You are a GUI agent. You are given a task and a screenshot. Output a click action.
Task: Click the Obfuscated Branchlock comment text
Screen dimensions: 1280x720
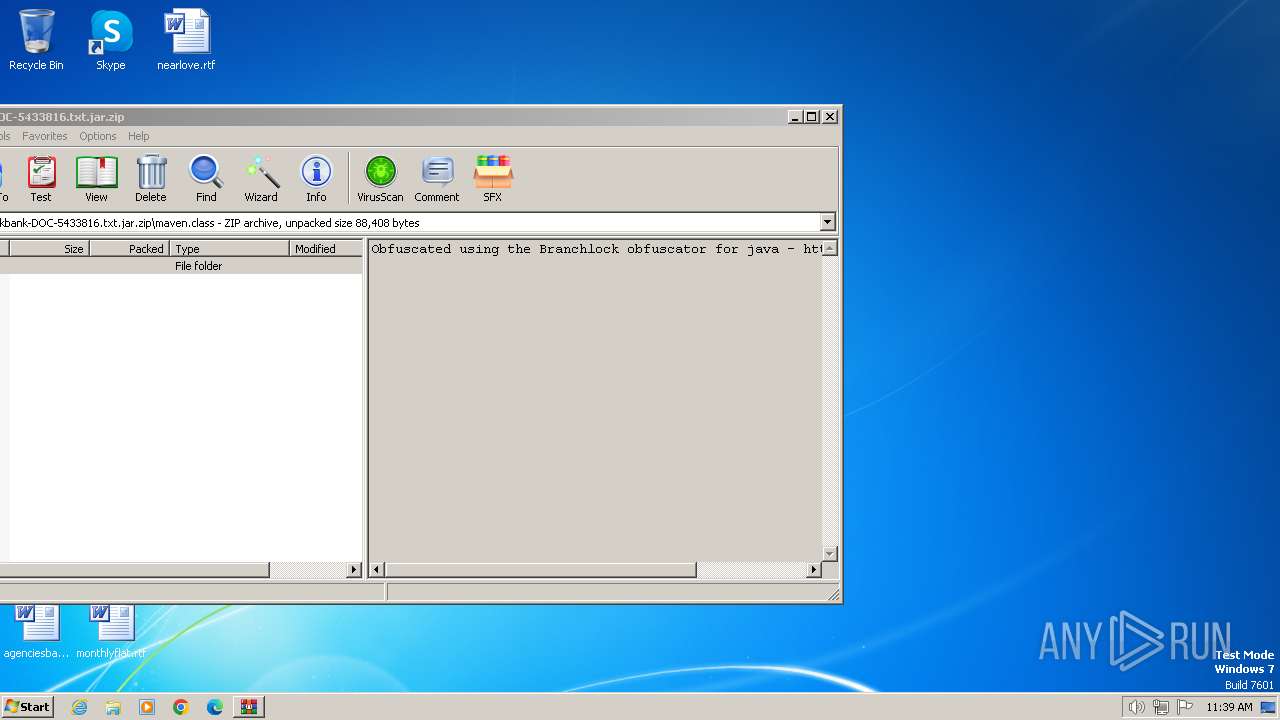596,249
